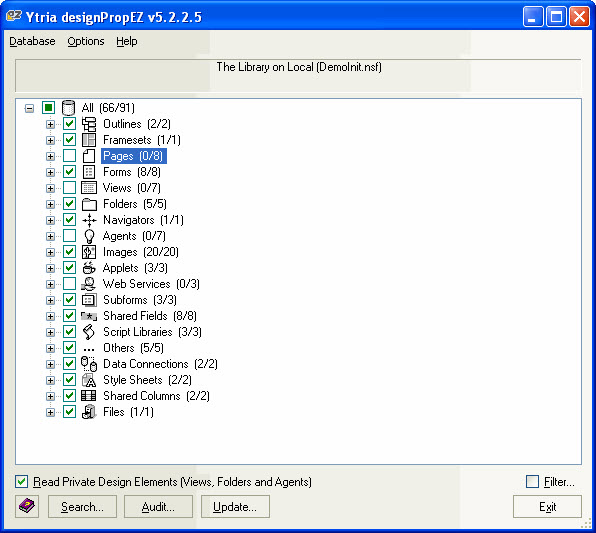Image resolution: width=596 pixels, height=533 pixels.
Task: Expand the Web Services node
Action: pyautogui.click(x=50, y=284)
